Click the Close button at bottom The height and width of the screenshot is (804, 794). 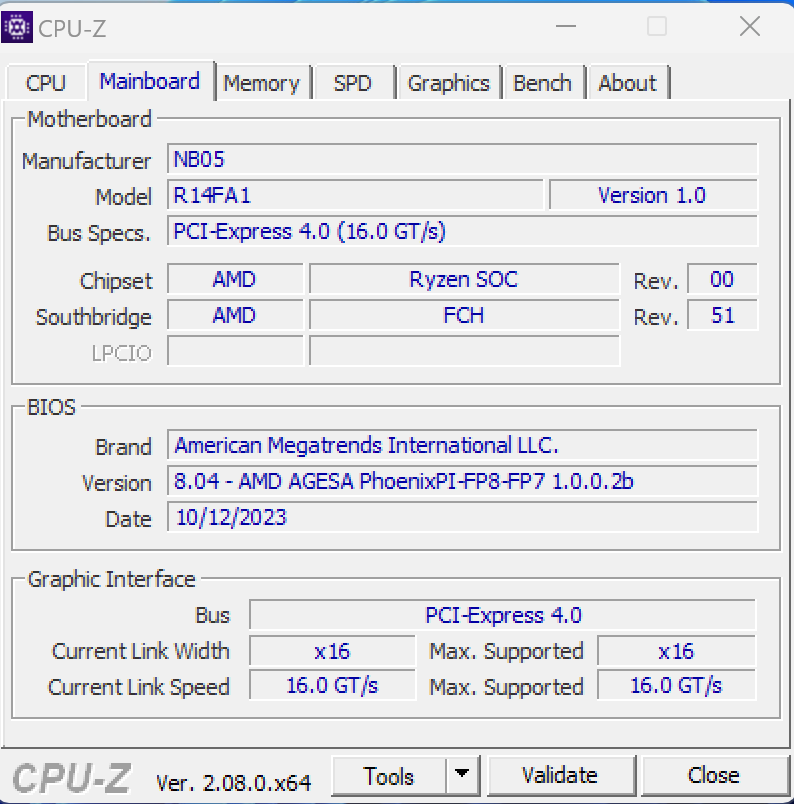point(713,775)
